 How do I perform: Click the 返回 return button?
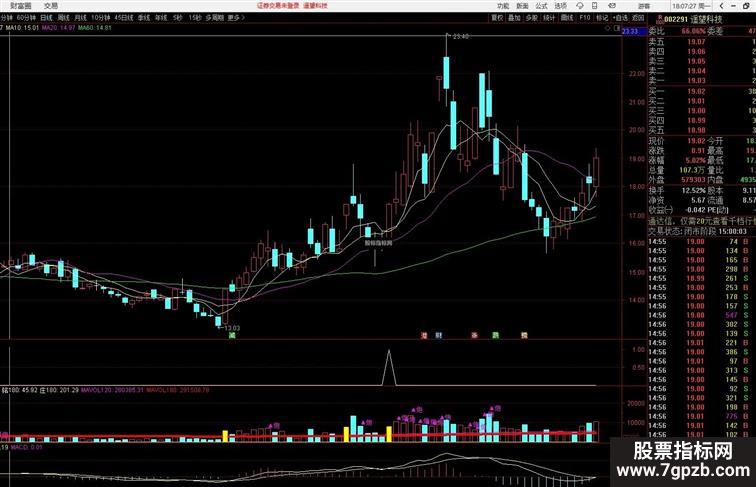coord(638,17)
